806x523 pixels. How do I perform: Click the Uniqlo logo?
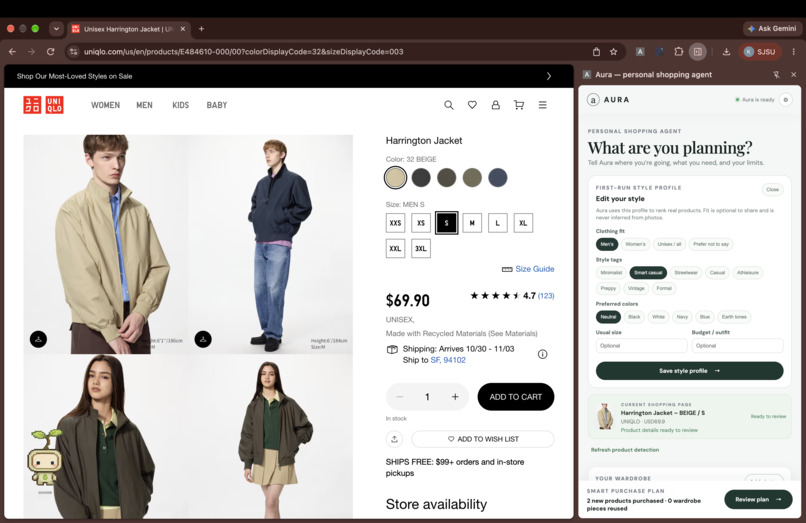[x=44, y=105]
